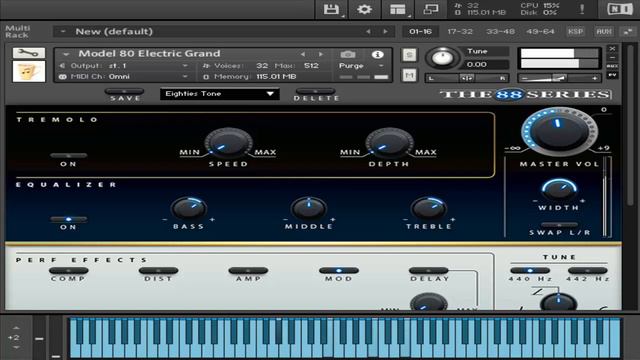
Task: Remove instrument with X button
Action: pos(612,49)
